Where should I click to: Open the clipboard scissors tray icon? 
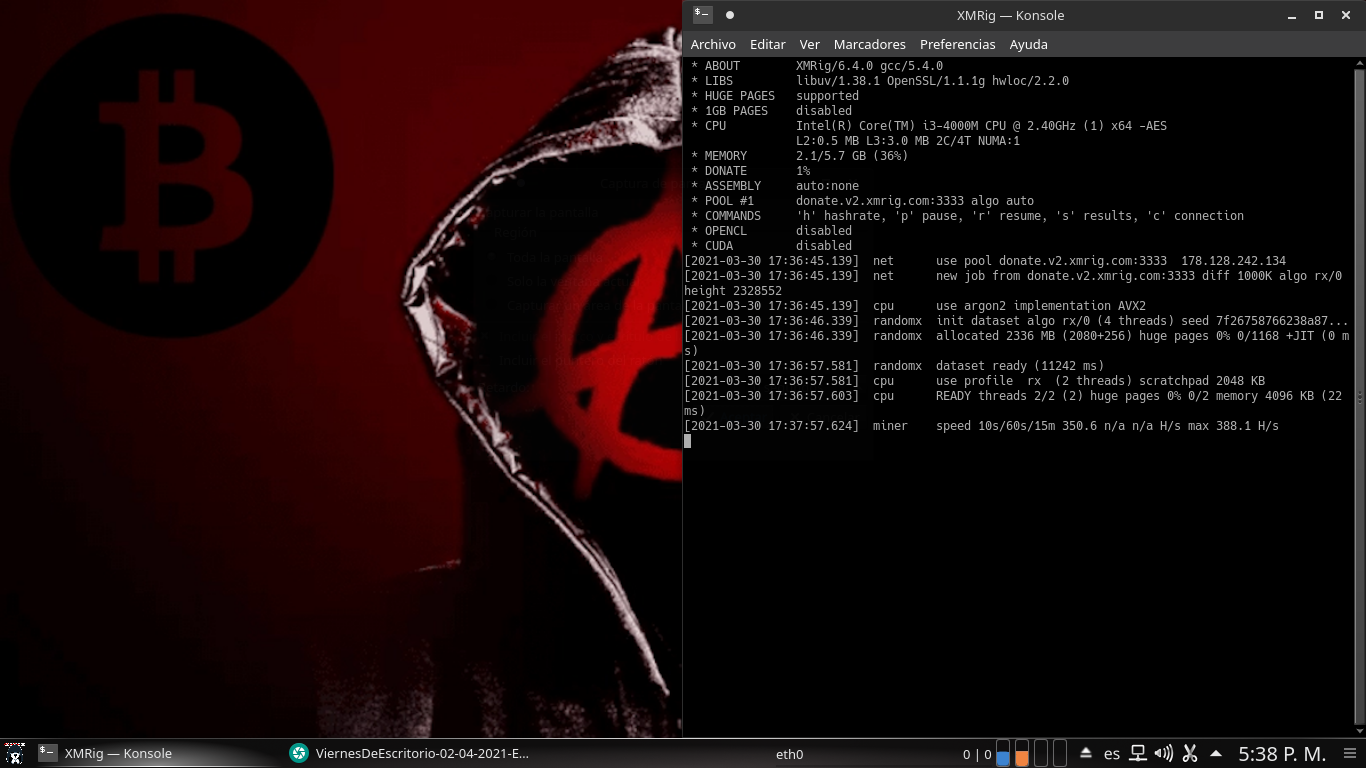1190,754
